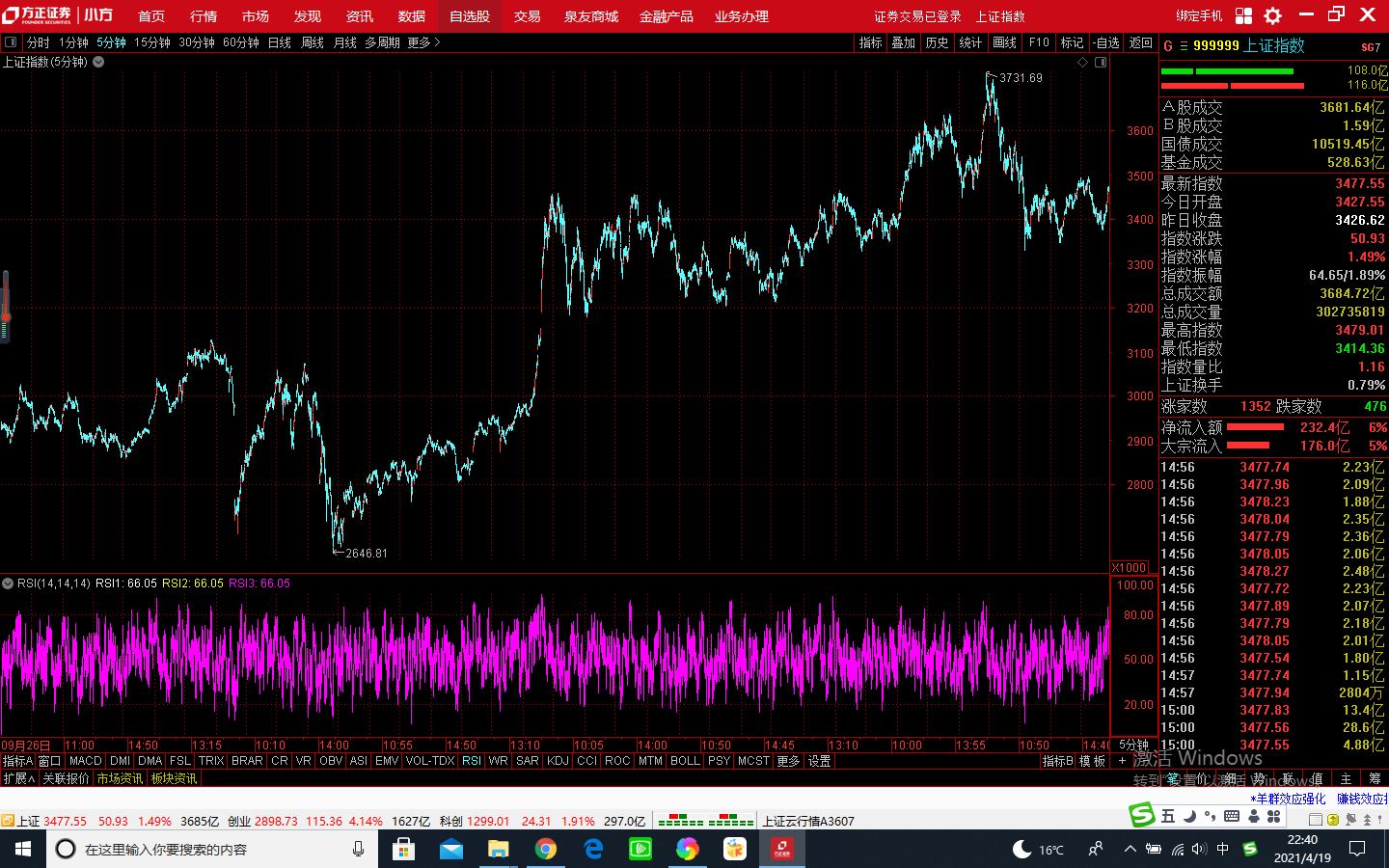This screenshot has height=868, width=1389.
Task: Toggle the 叠加 overlay option
Action: pyautogui.click(x=903, y=42)
